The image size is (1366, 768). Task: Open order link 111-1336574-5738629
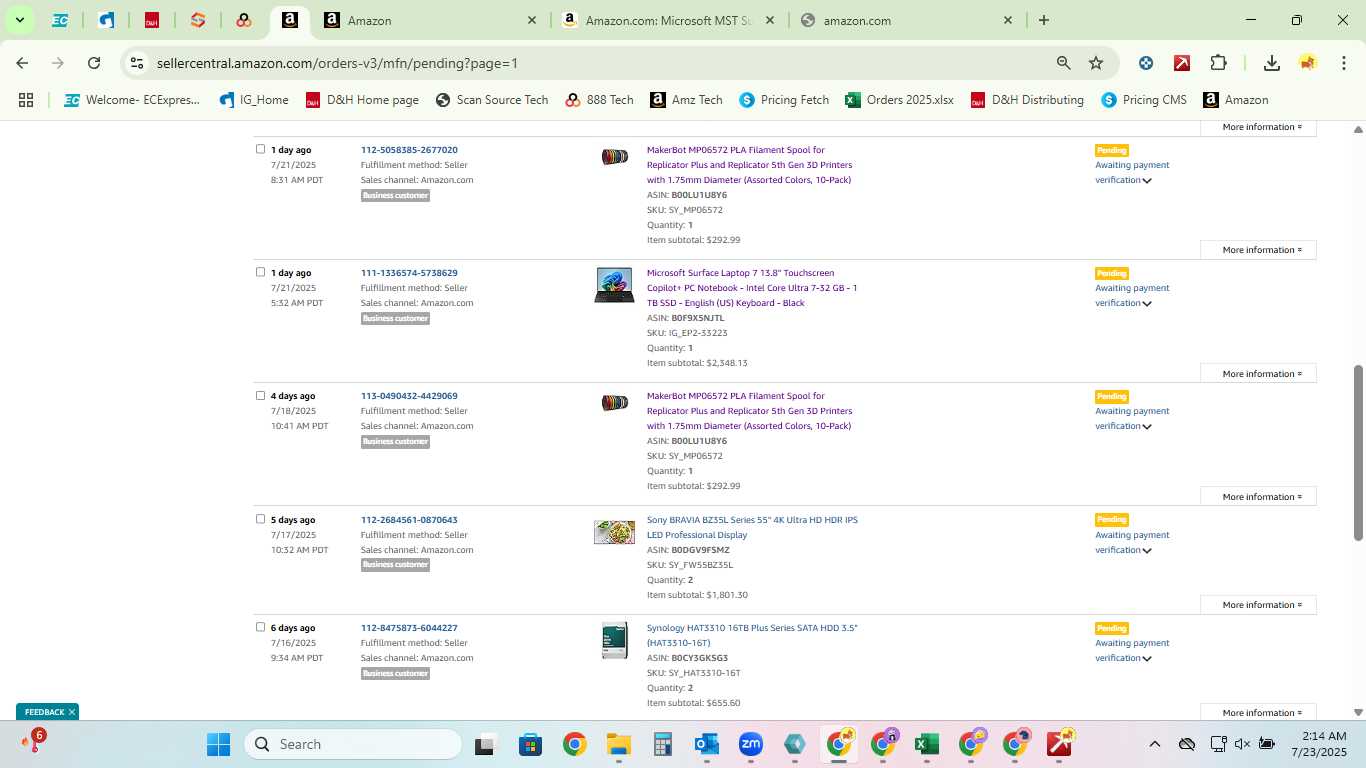tap(409, 273)
